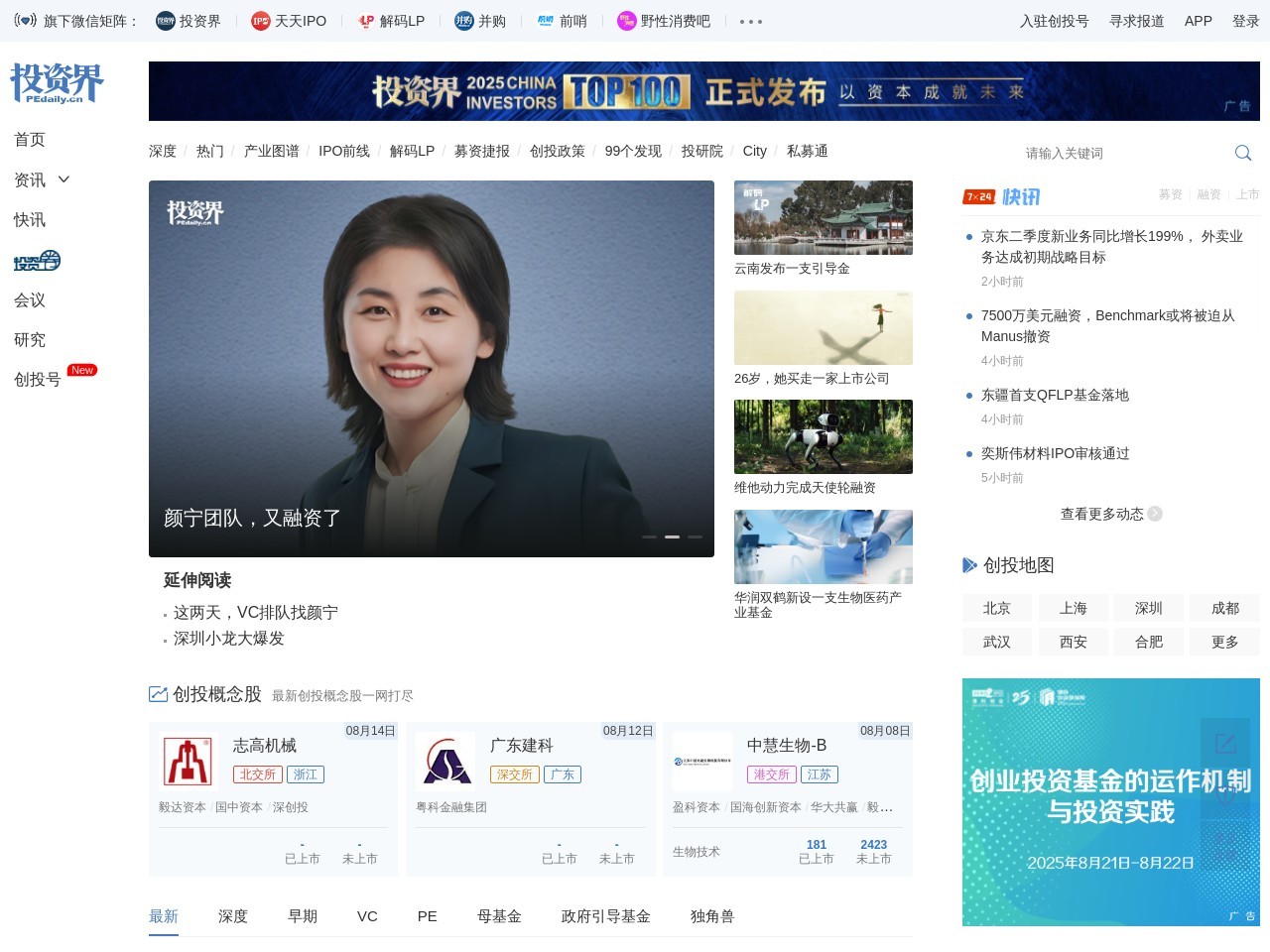Show more WeChat accounts via ellipsis

pos(751,22)
